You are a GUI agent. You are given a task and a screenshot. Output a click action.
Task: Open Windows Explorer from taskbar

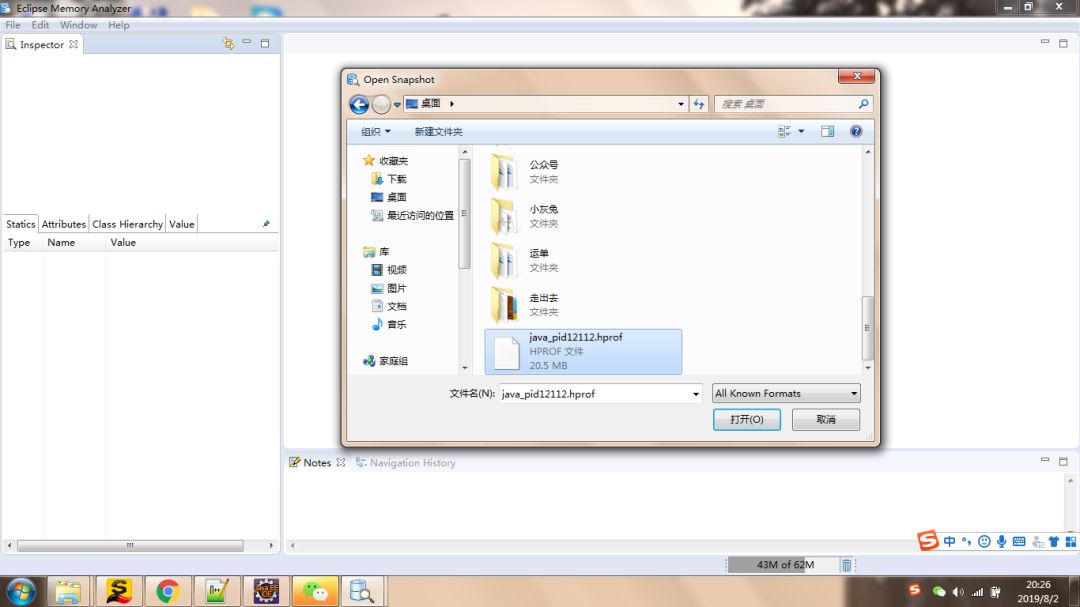[x=68, y=591]
